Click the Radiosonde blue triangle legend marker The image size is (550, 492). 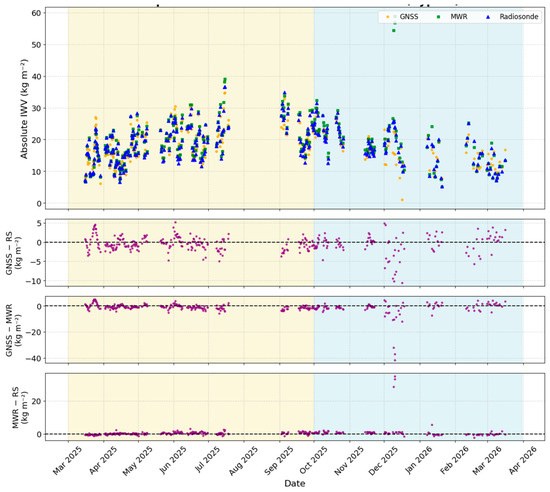click(488, 16)
